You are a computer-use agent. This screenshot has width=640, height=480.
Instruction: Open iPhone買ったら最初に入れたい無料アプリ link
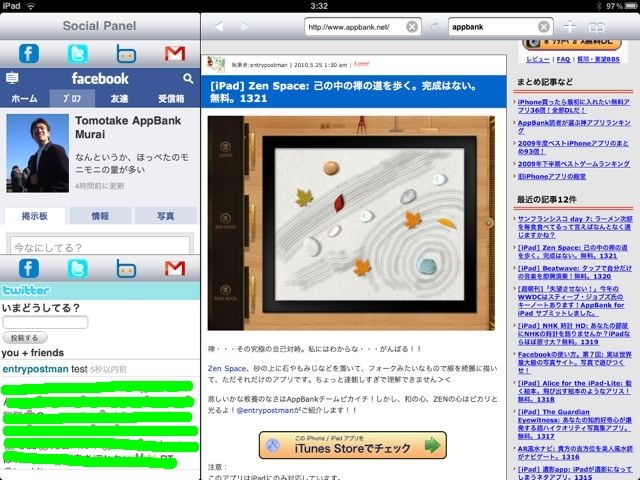pos(573,106)
